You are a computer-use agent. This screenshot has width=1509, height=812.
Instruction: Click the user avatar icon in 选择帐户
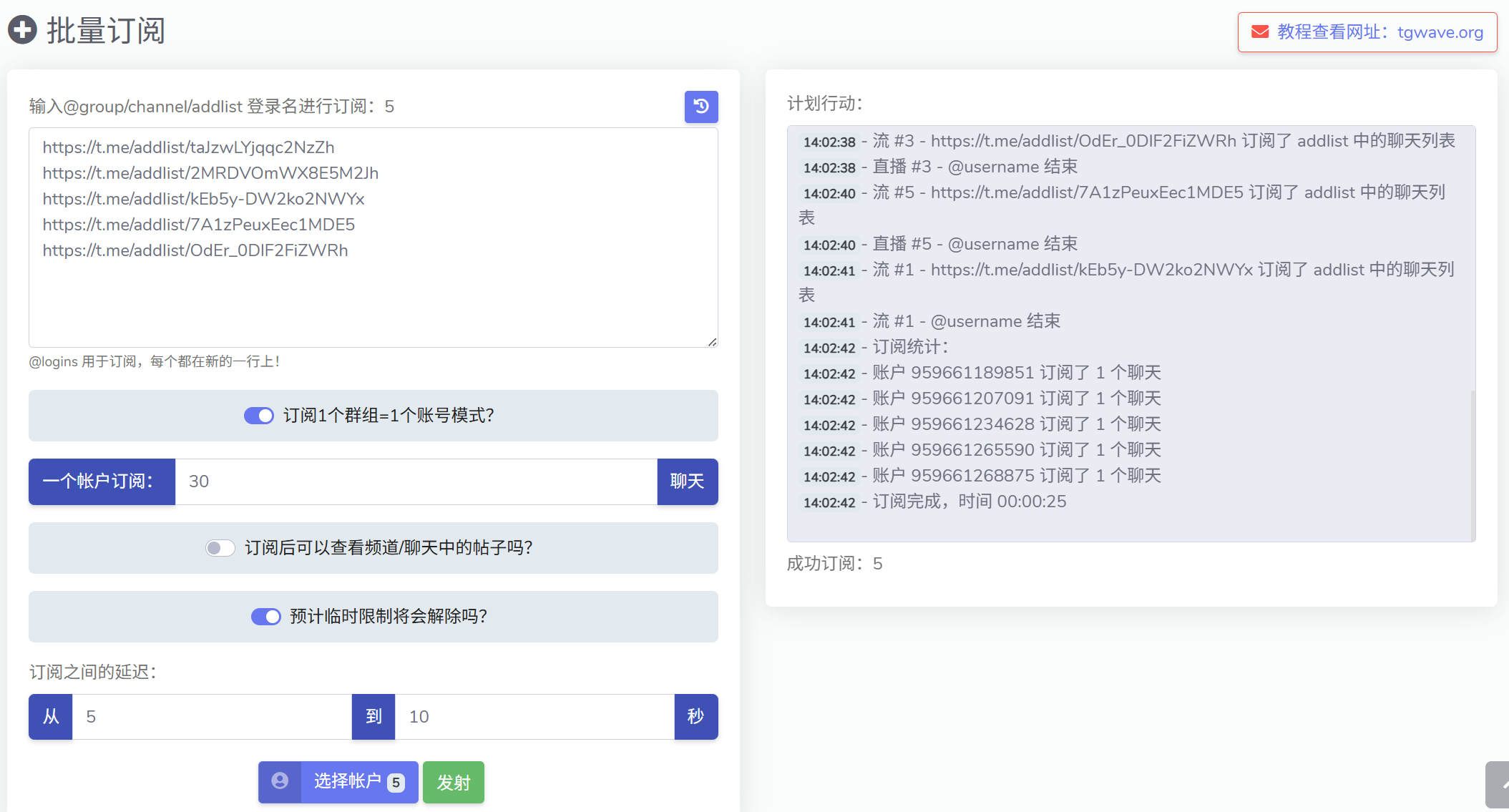click(280, 781)
